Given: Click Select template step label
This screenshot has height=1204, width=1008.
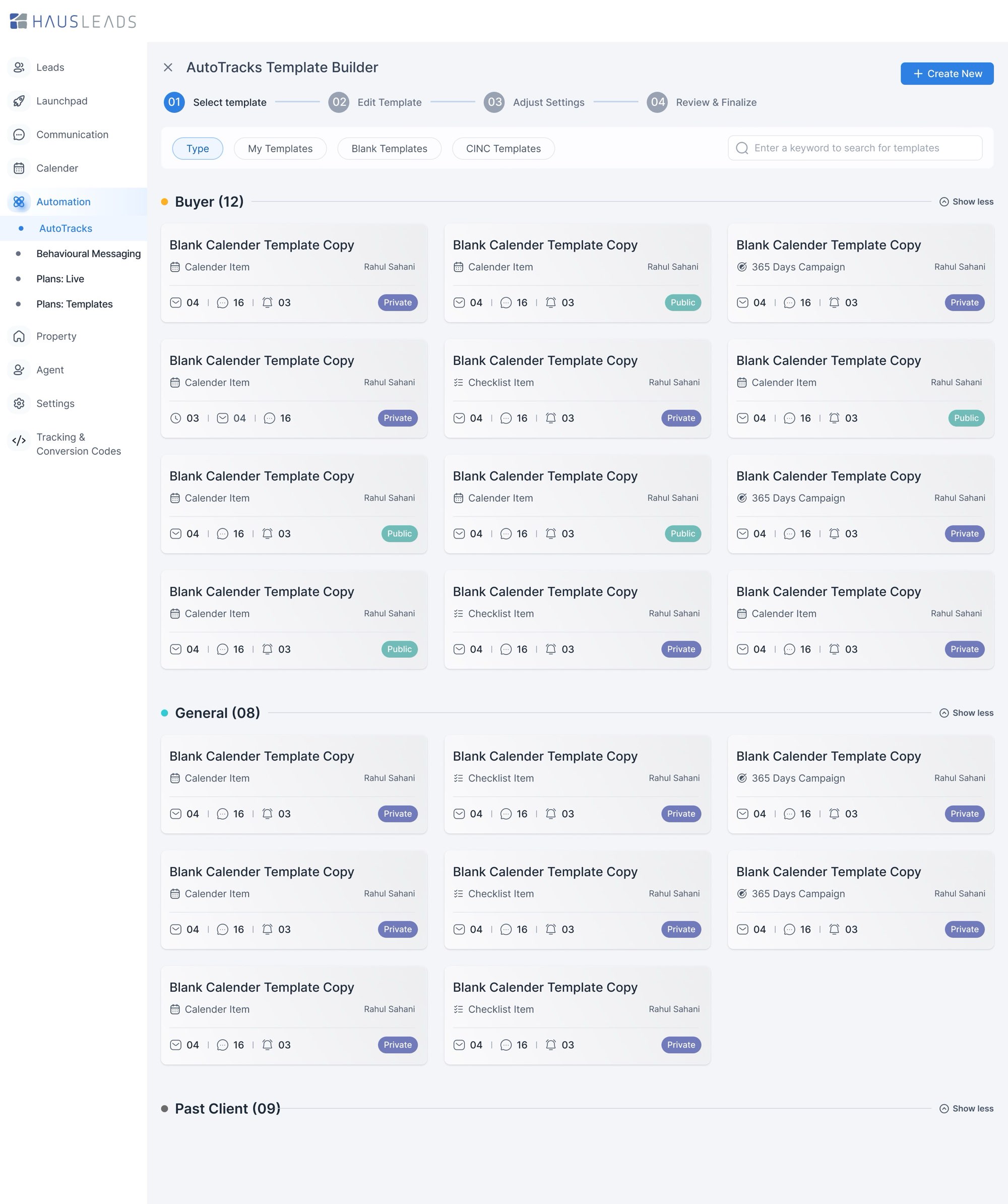Looking at the screenshot, I should click(x=229, y=102).
